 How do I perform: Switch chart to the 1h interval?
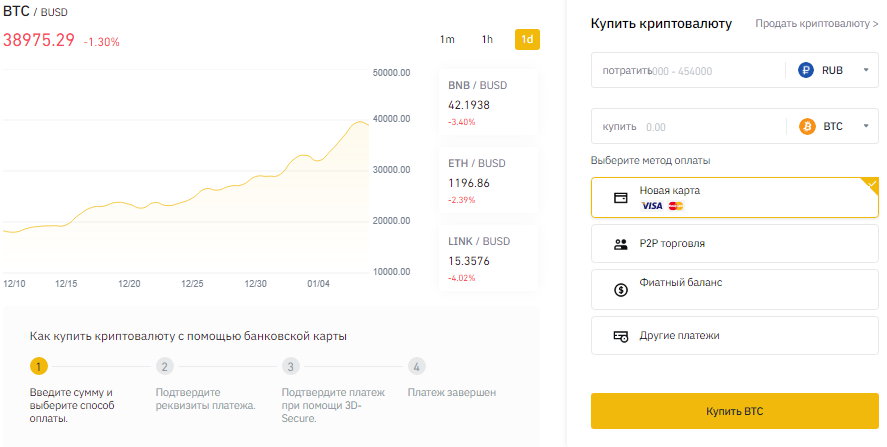point(487,39)
